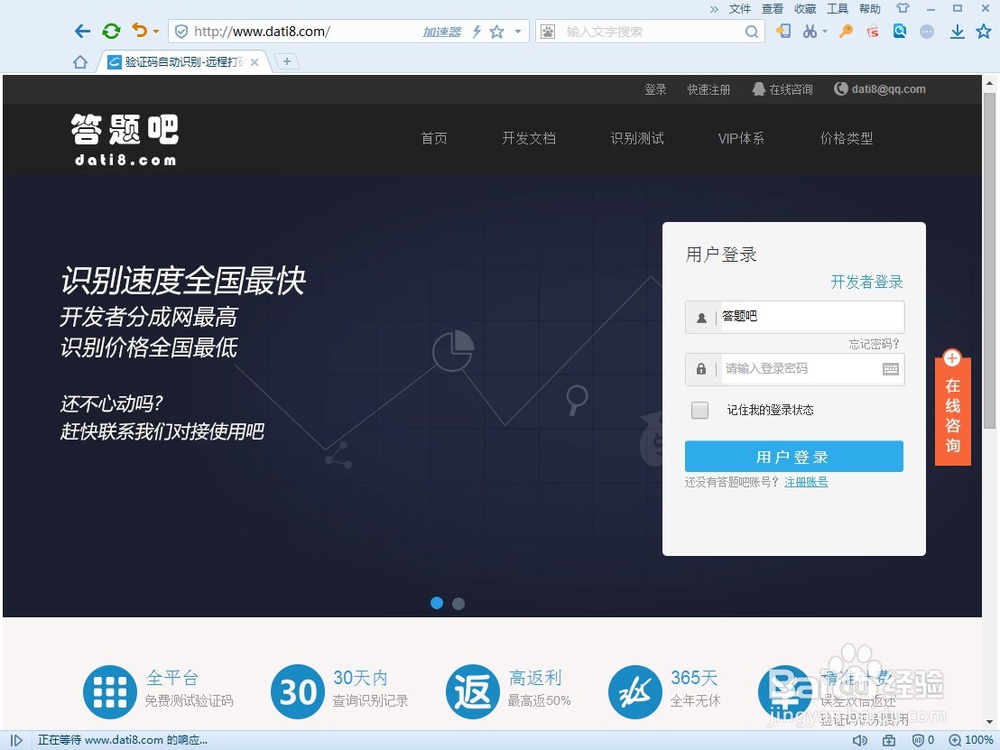Click the Baidu paw icon in the search box
Image resolution: width=1000 pixels, height=750 pixels.
(547, 31)
